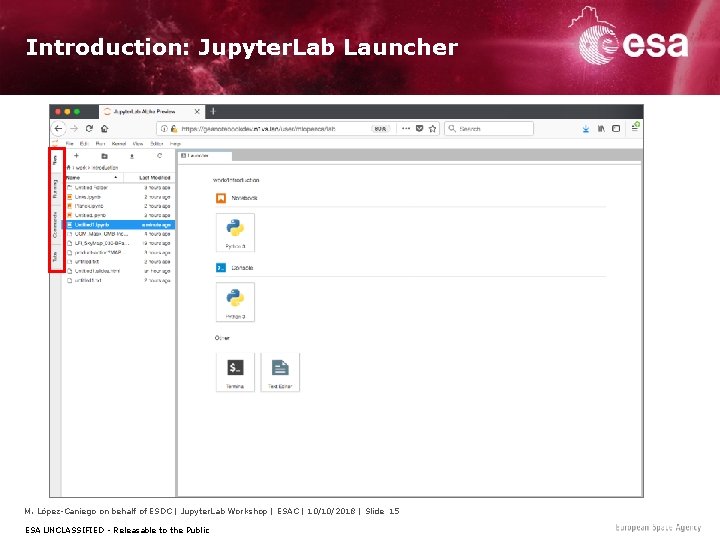Open the Kernel menu

click(119, 144)
